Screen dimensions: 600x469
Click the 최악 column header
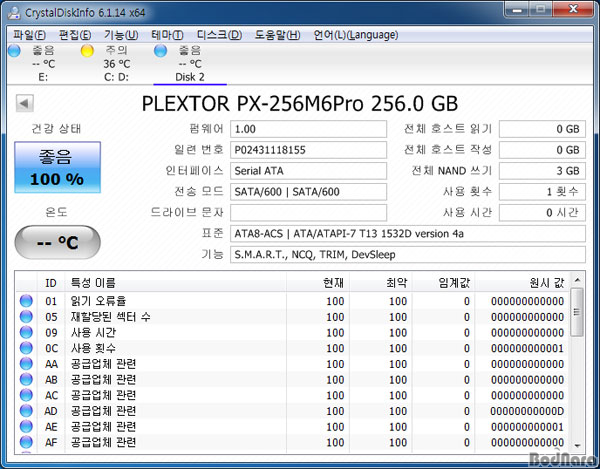(x=381, y=283)
